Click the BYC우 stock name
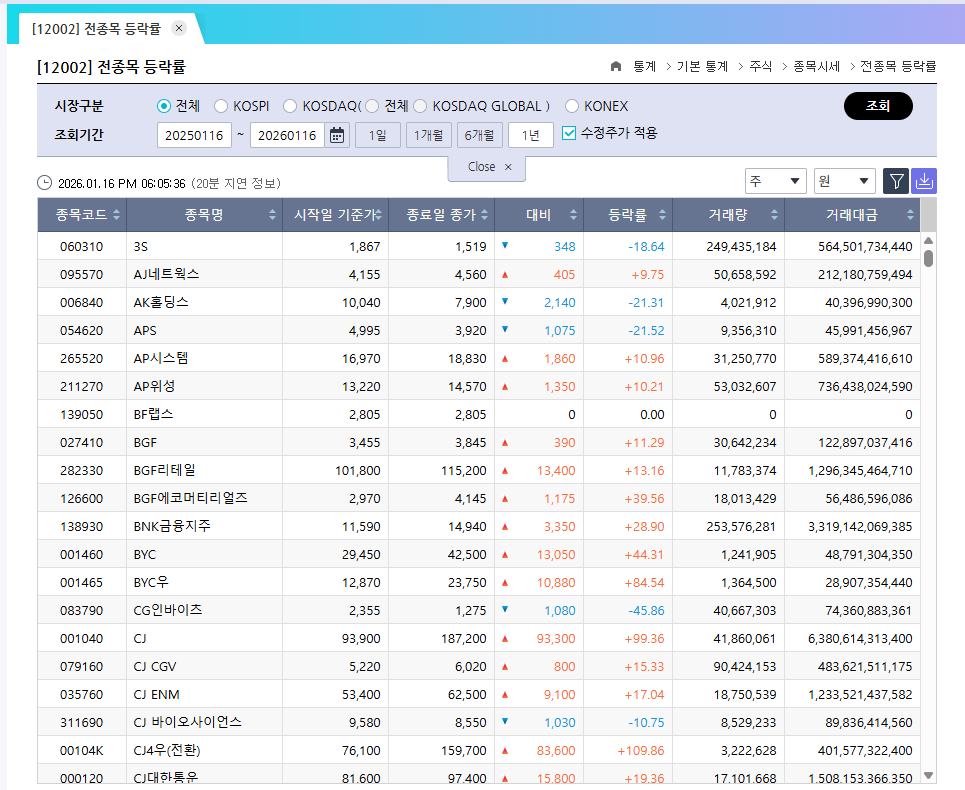This screenshot has height=790, width=965. pos(151,582)
